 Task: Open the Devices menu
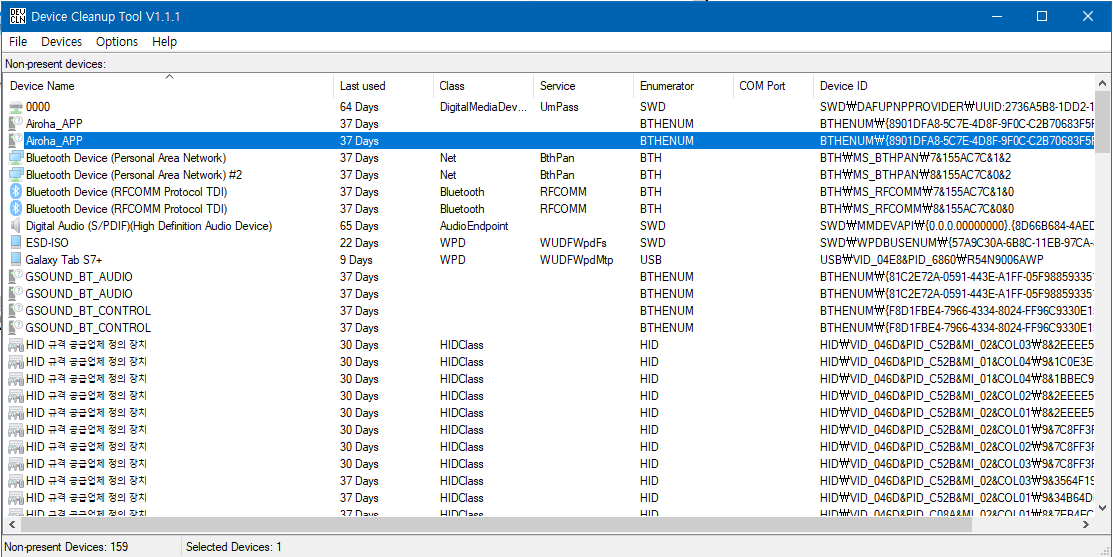(61, 42)
